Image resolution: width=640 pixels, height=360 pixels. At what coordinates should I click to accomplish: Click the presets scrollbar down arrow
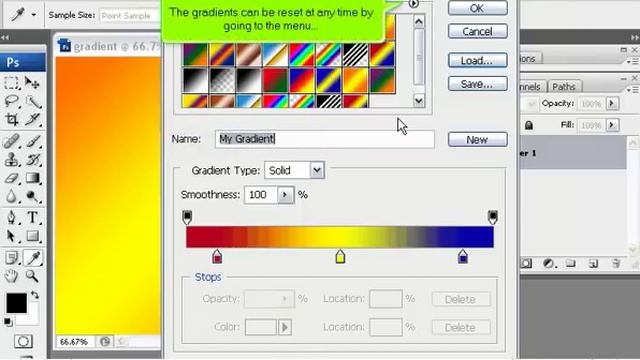419,100
